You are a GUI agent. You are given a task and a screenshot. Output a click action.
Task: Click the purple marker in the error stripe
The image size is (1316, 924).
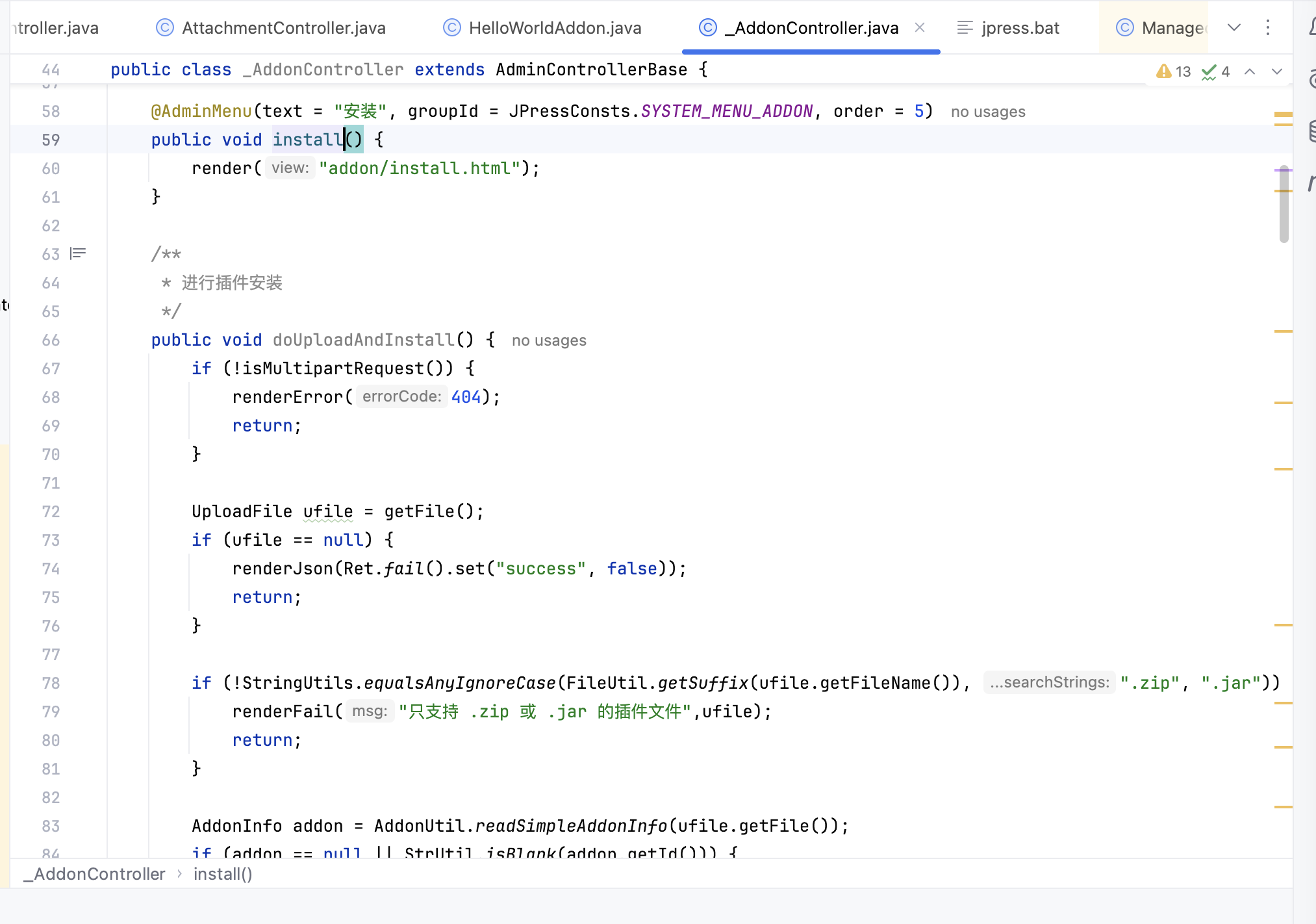click(x=1282, y=170)
